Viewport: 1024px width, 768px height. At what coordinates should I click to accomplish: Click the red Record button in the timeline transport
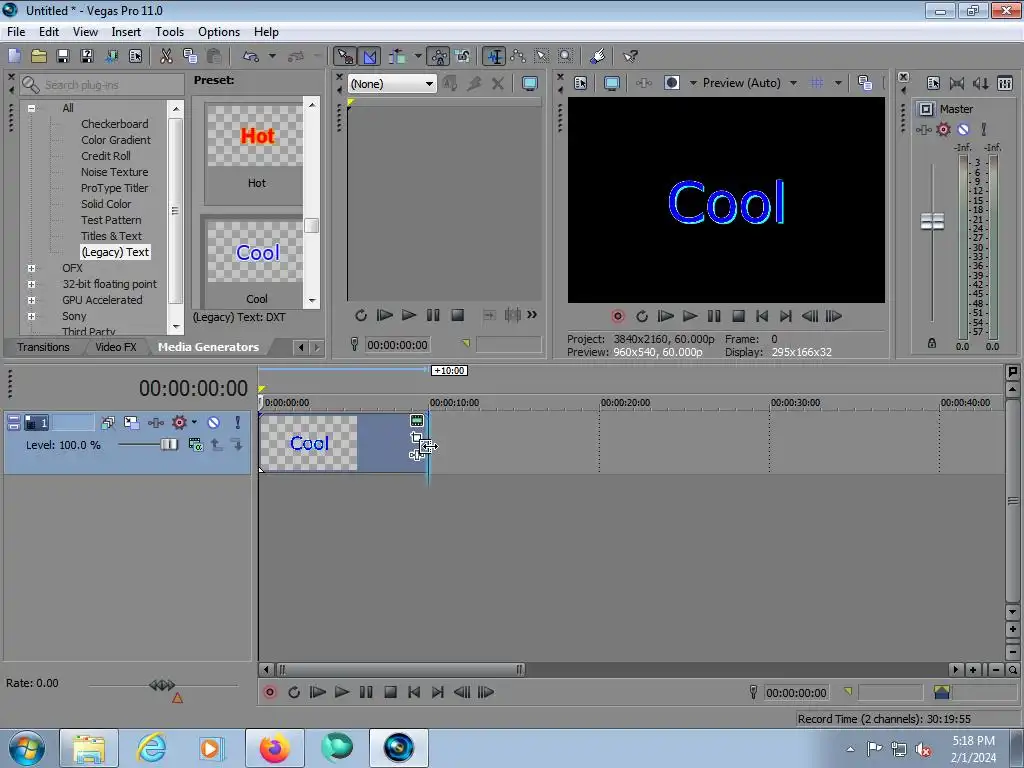(x=270, y=692)
